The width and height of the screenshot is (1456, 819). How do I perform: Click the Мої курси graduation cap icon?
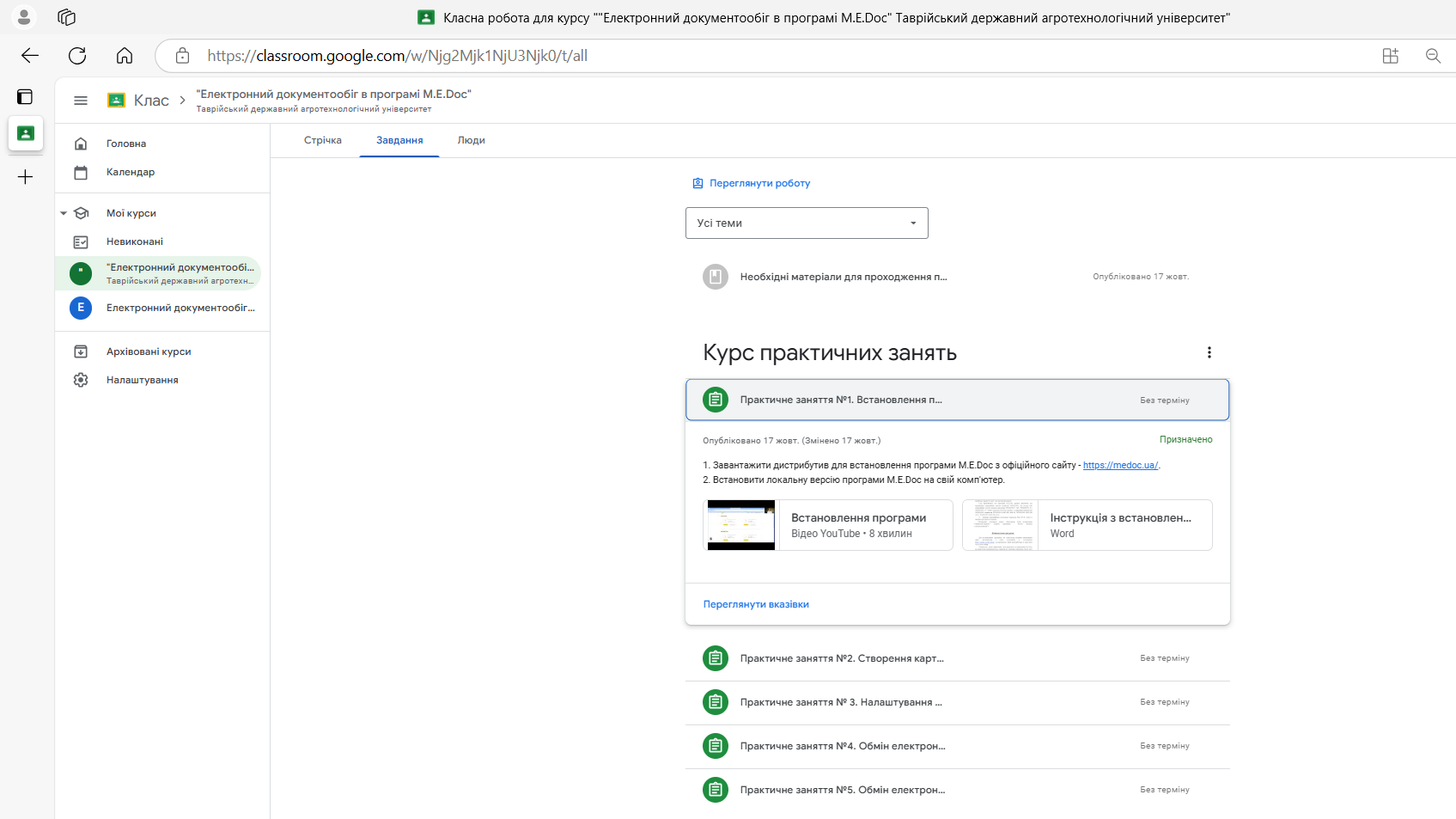(x=82, y=213)
